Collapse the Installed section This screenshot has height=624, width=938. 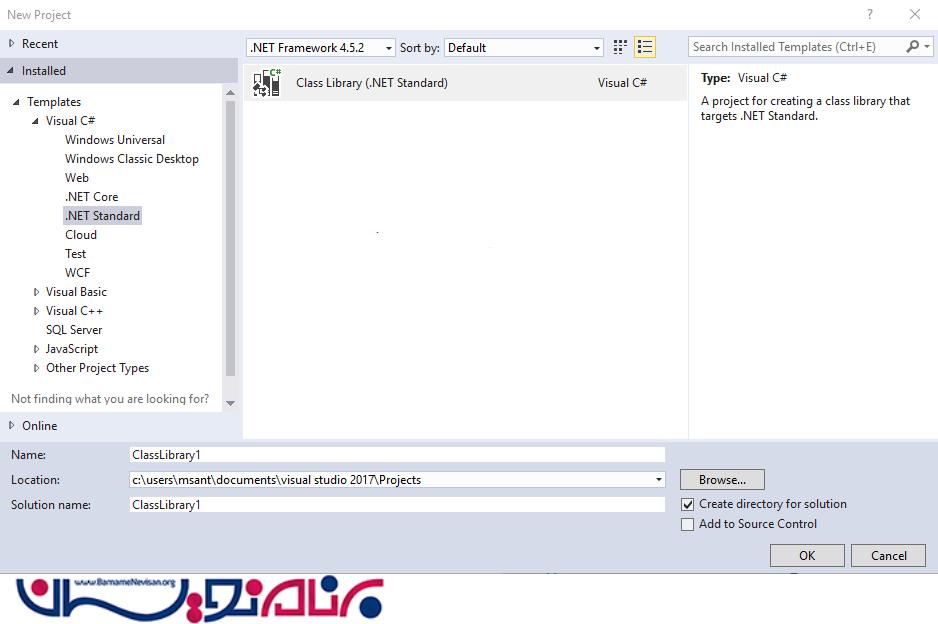10,71
